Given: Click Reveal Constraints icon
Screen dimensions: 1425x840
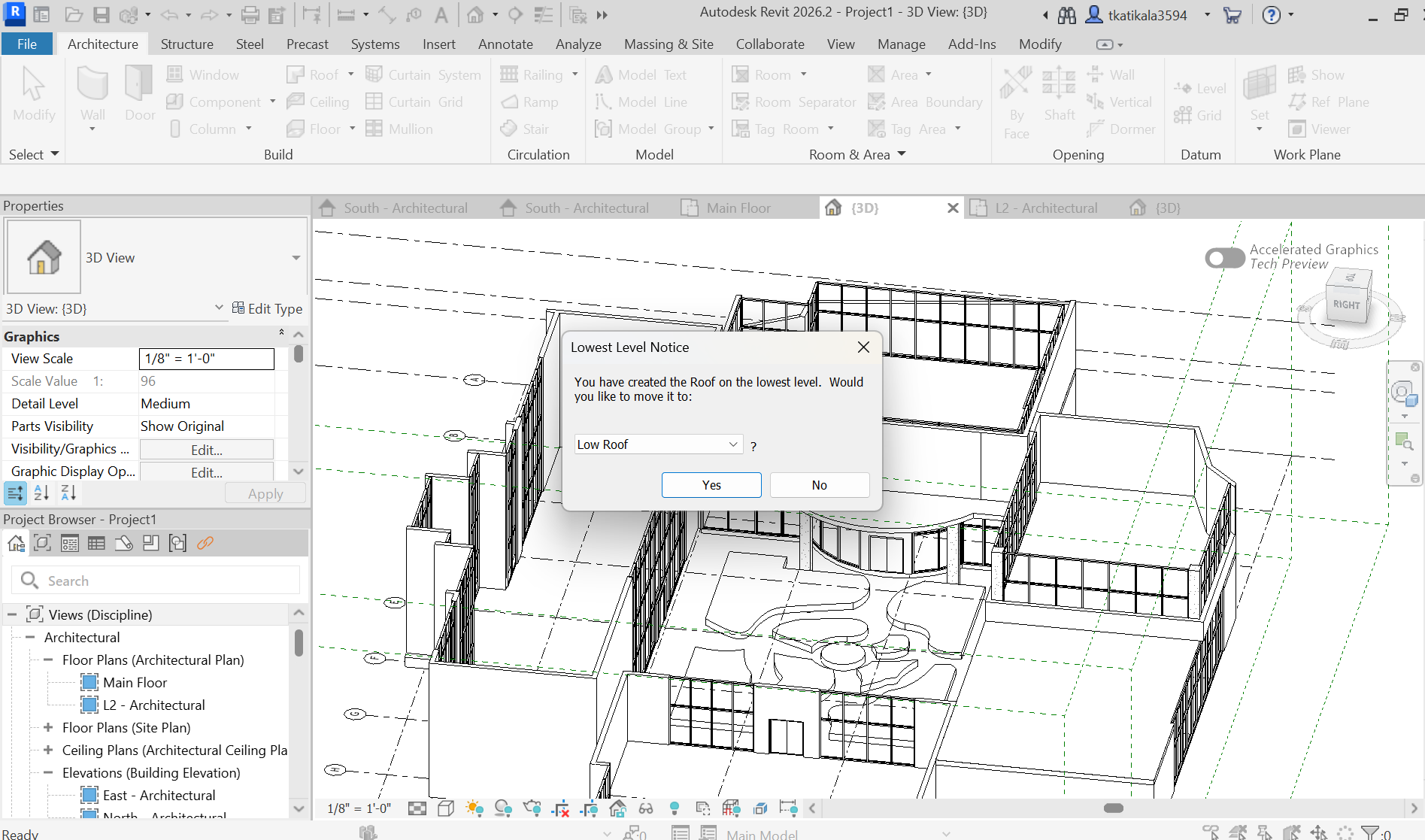Looking at the screenshot, I should coord(788,808).
